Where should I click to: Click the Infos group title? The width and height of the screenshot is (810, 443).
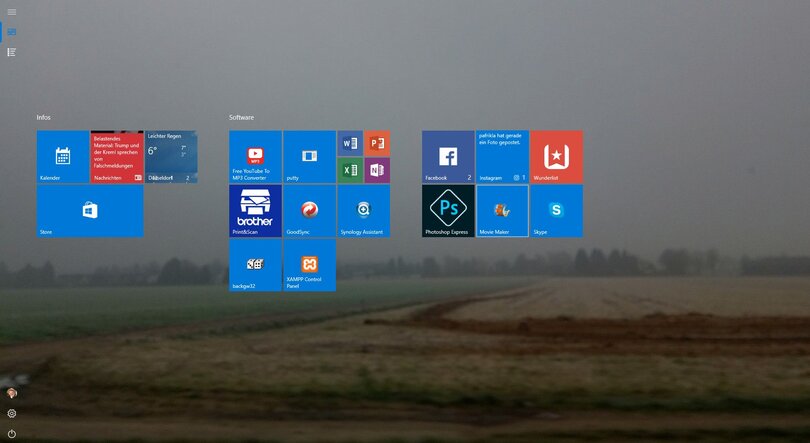pyautogui.click(x=43, y=117)
